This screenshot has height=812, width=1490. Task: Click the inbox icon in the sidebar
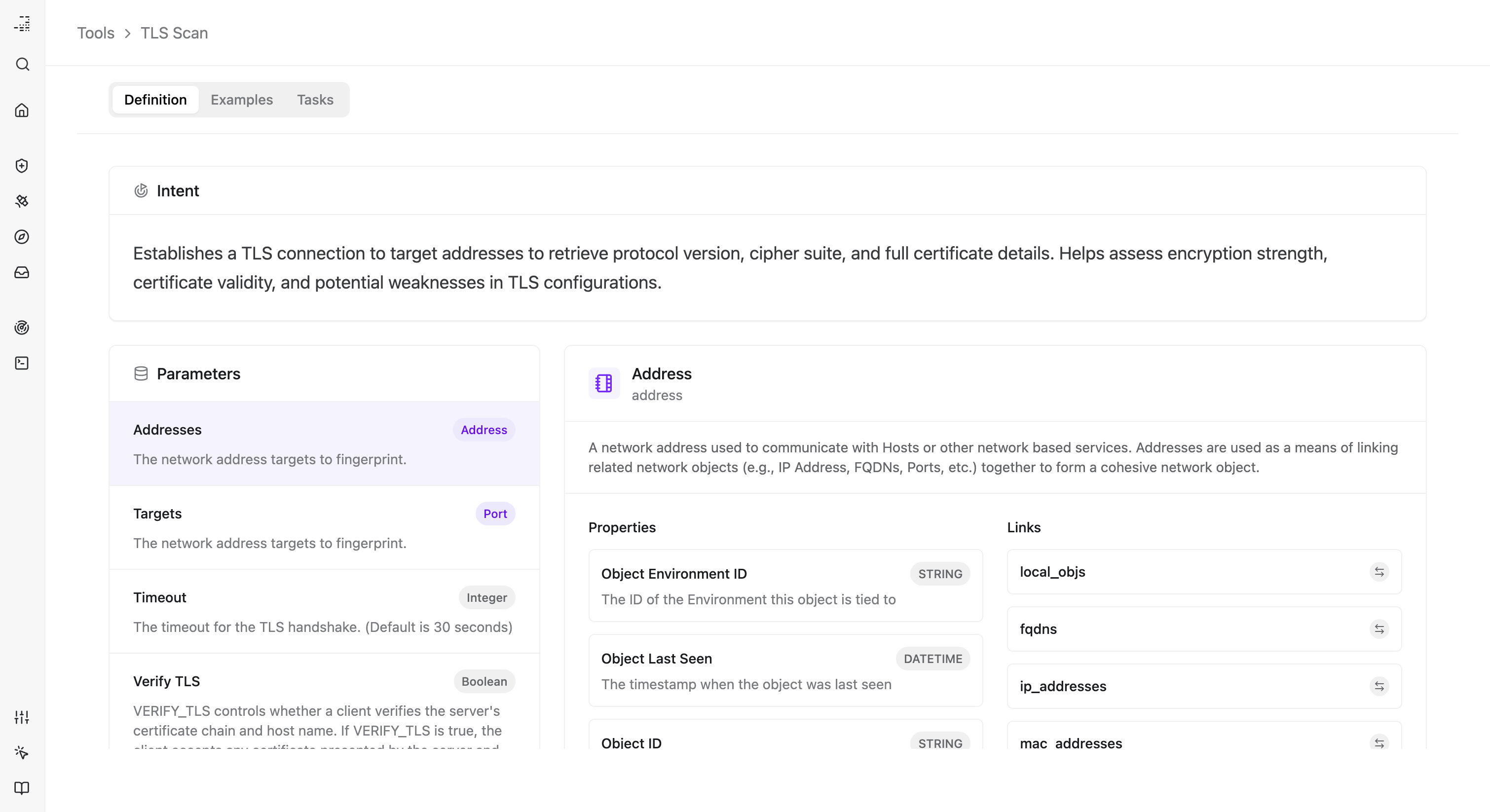[22, 272]
